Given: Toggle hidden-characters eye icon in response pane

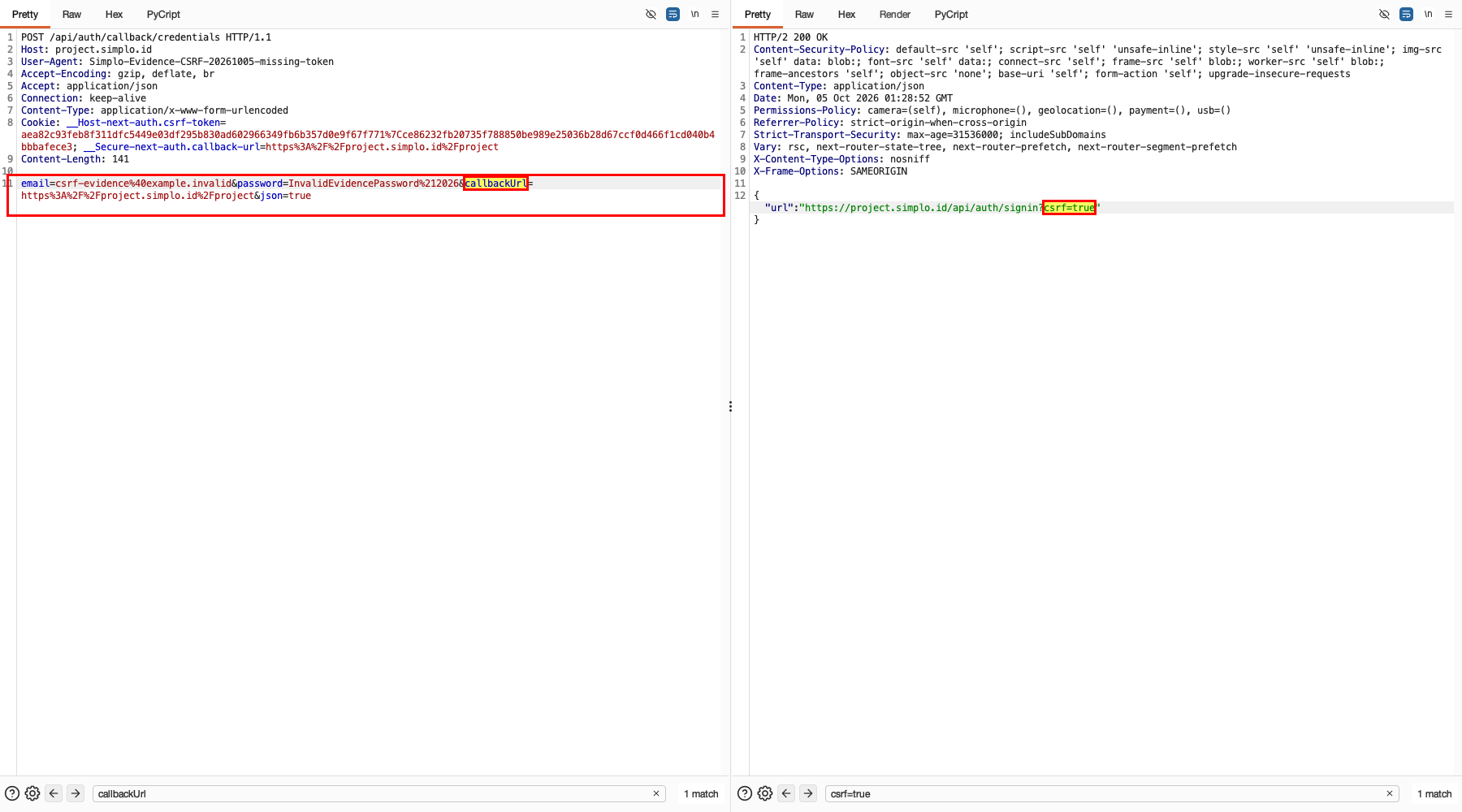Looking at the screenshot, I should pyautogui.click(x=1384, y=14).
